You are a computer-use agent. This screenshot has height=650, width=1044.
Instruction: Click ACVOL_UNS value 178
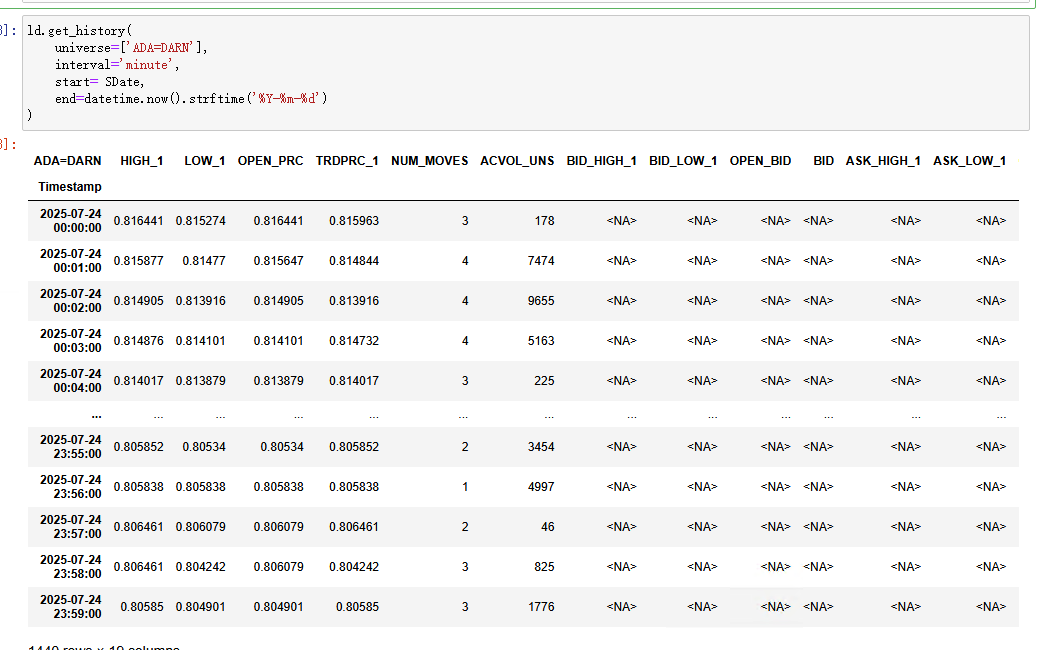pos(544,221)
